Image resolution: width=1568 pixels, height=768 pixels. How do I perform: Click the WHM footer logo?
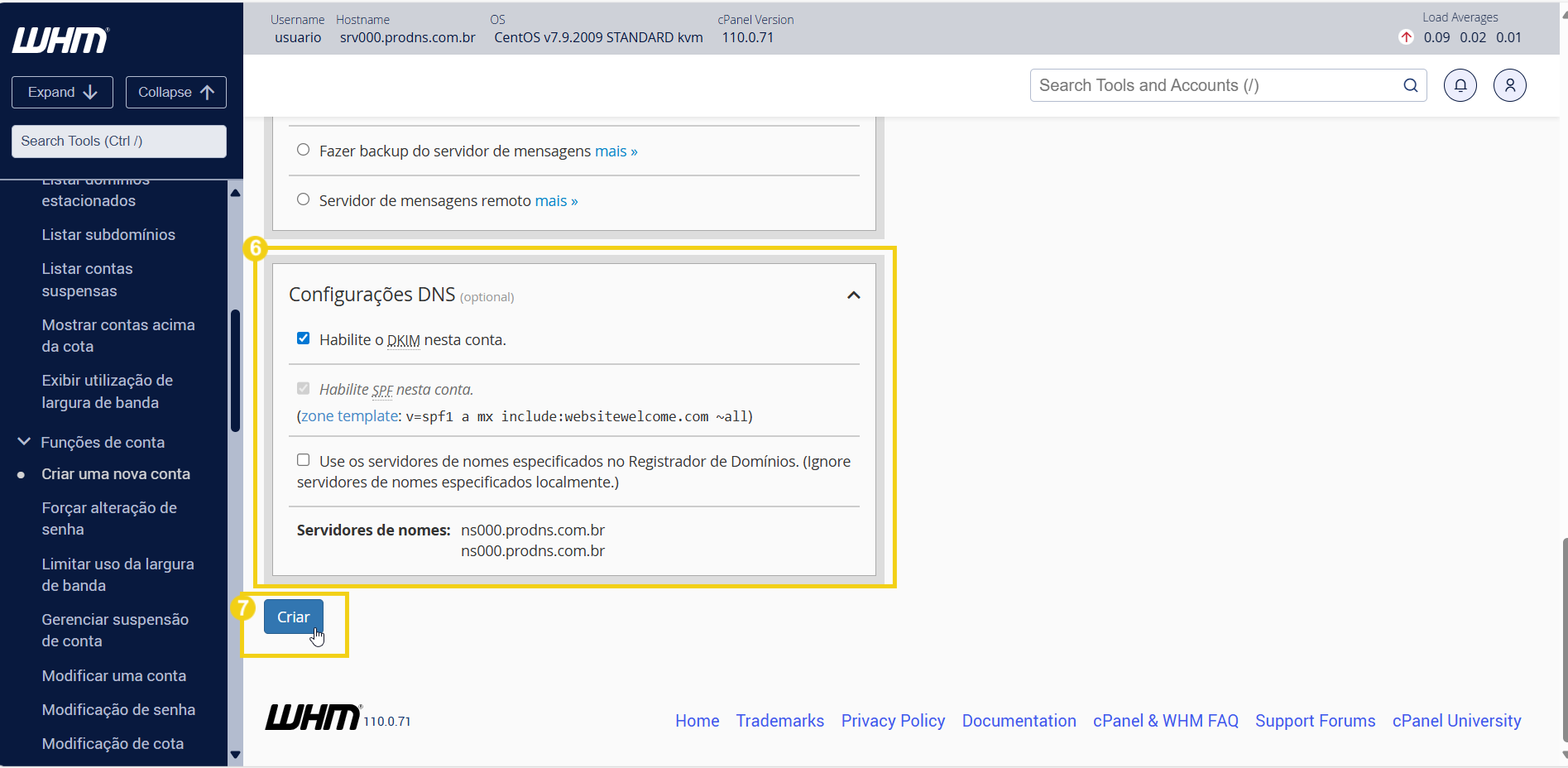[x=314, y=718]
